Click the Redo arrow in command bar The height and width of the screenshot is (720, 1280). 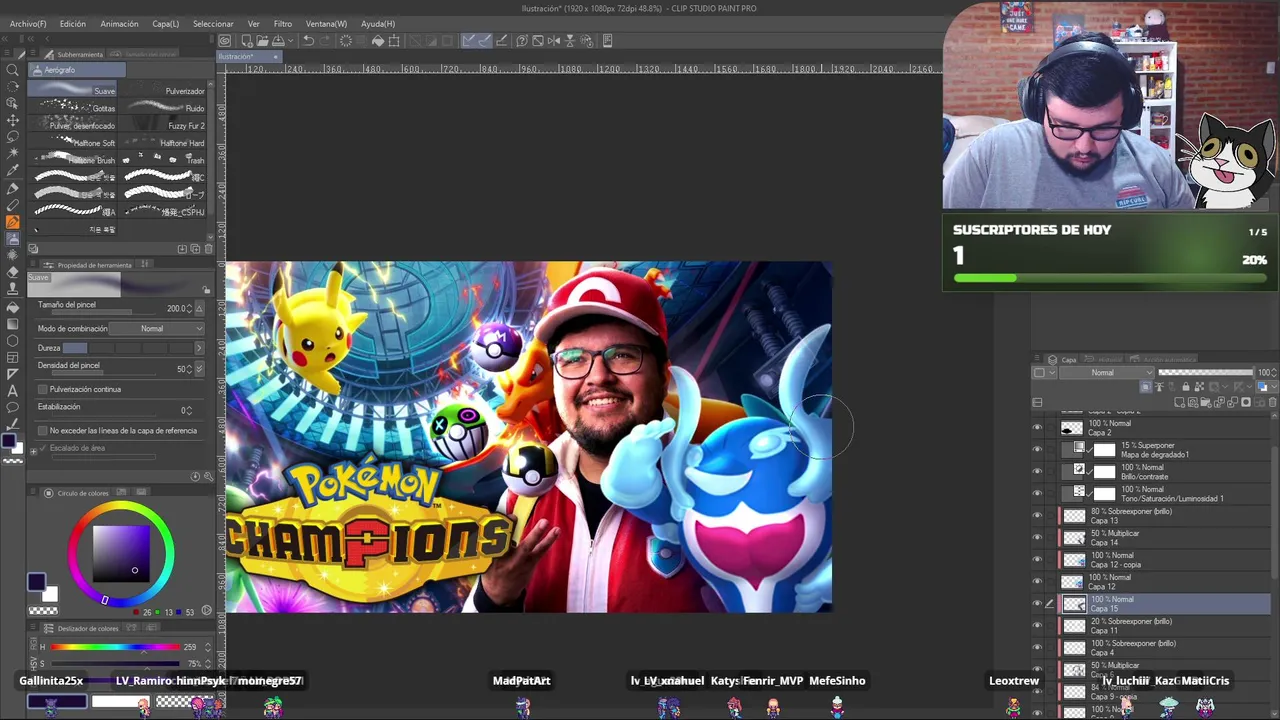(326, 41)
